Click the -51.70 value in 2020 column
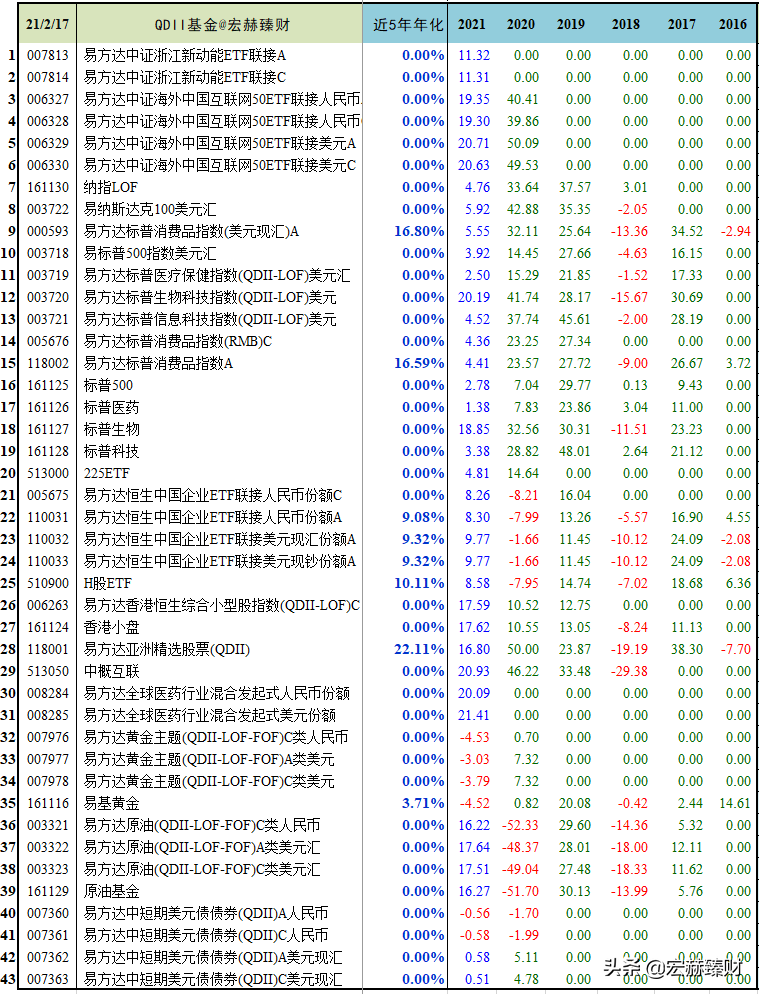This screenshot has width=759, height=994. 520,891
